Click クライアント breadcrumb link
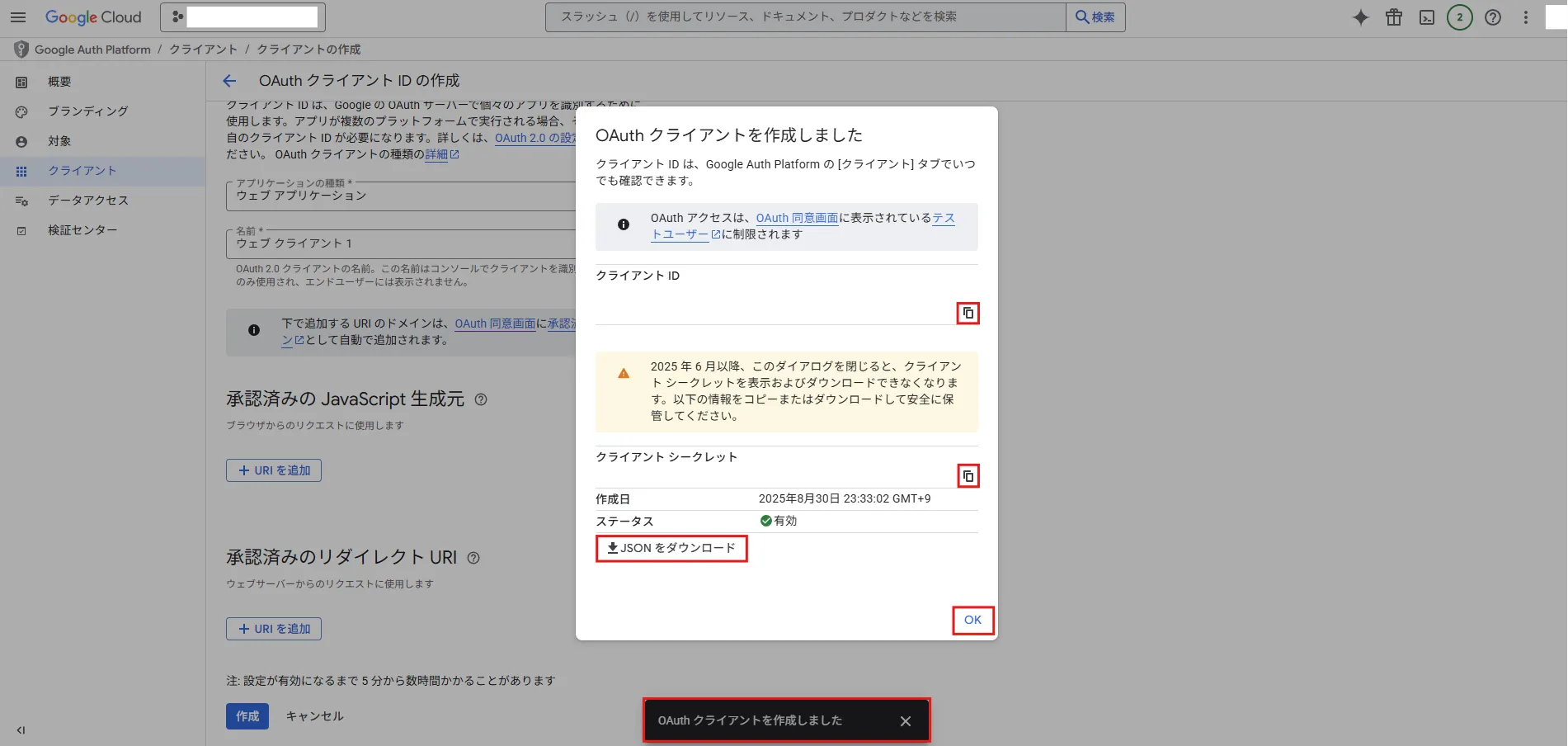This screenshot has width=1568, height=746. [x=203, y=50]
